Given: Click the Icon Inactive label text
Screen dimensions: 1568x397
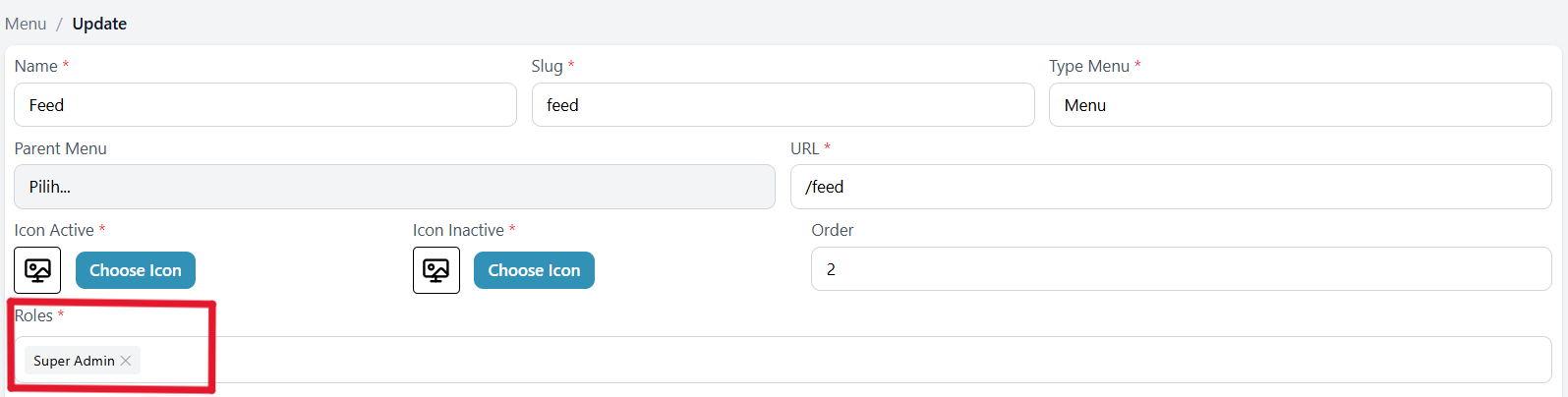Looking at the screenshot, I should (458, 230).
